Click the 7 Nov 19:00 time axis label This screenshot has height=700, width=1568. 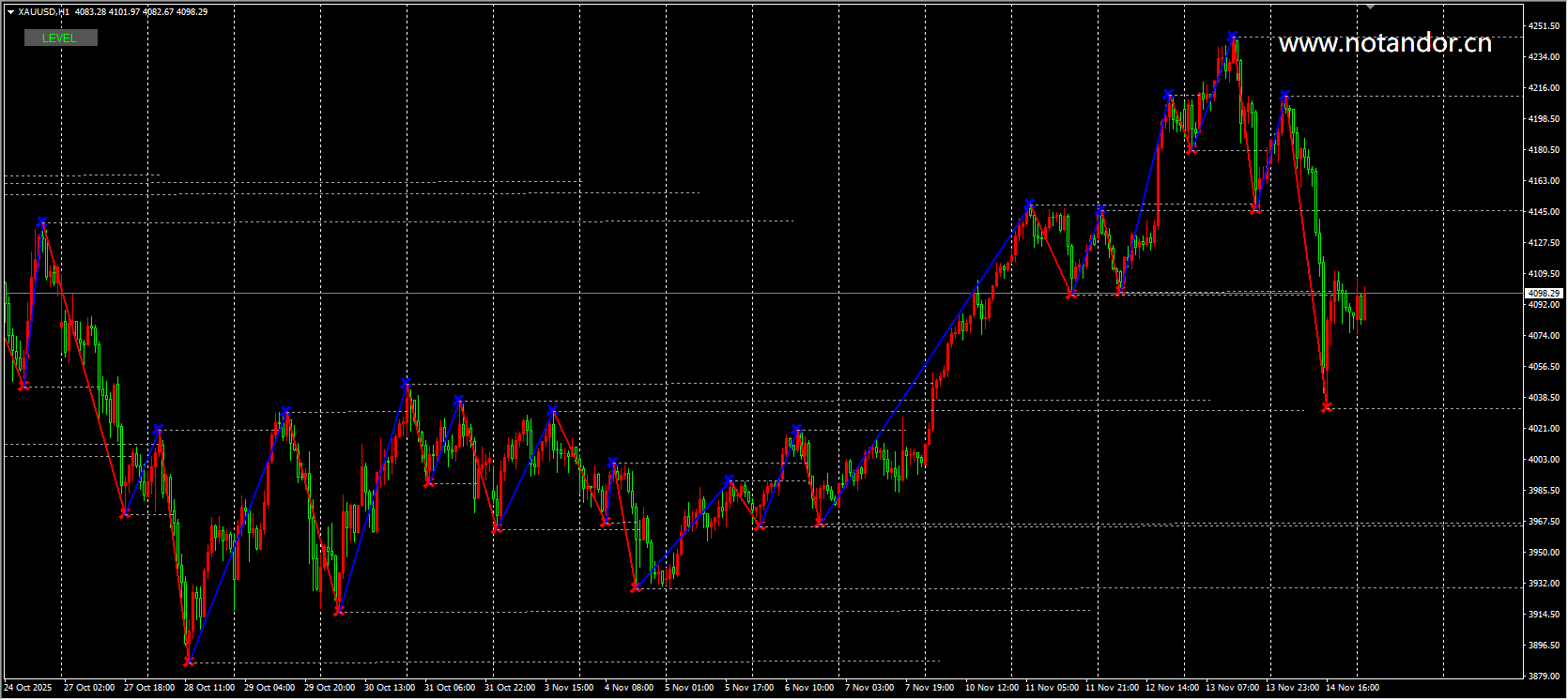point(930,688)
